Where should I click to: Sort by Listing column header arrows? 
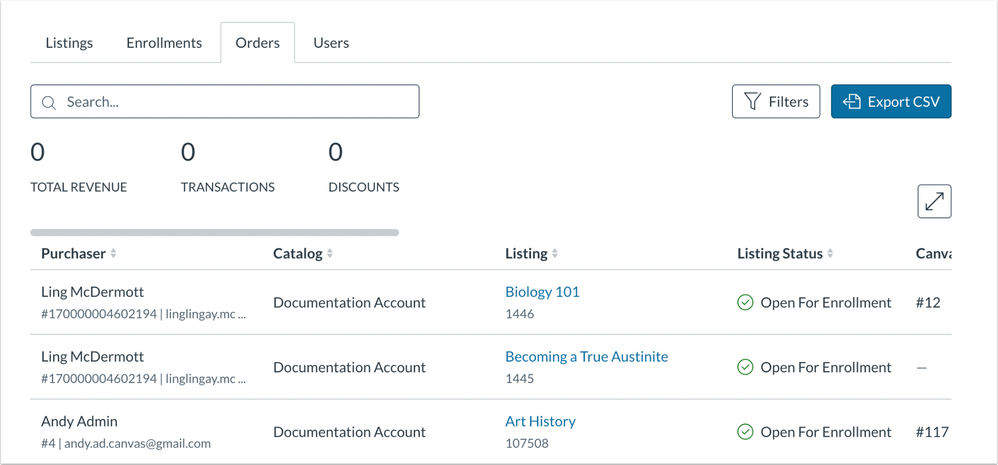click(555, 254)
